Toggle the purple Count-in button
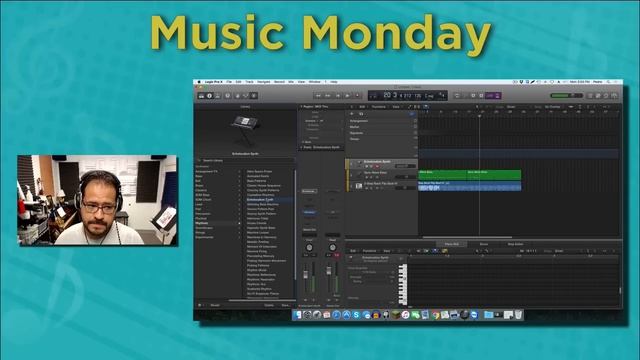The height and width of the screenshot is (360, 640). tap(490, 96)
